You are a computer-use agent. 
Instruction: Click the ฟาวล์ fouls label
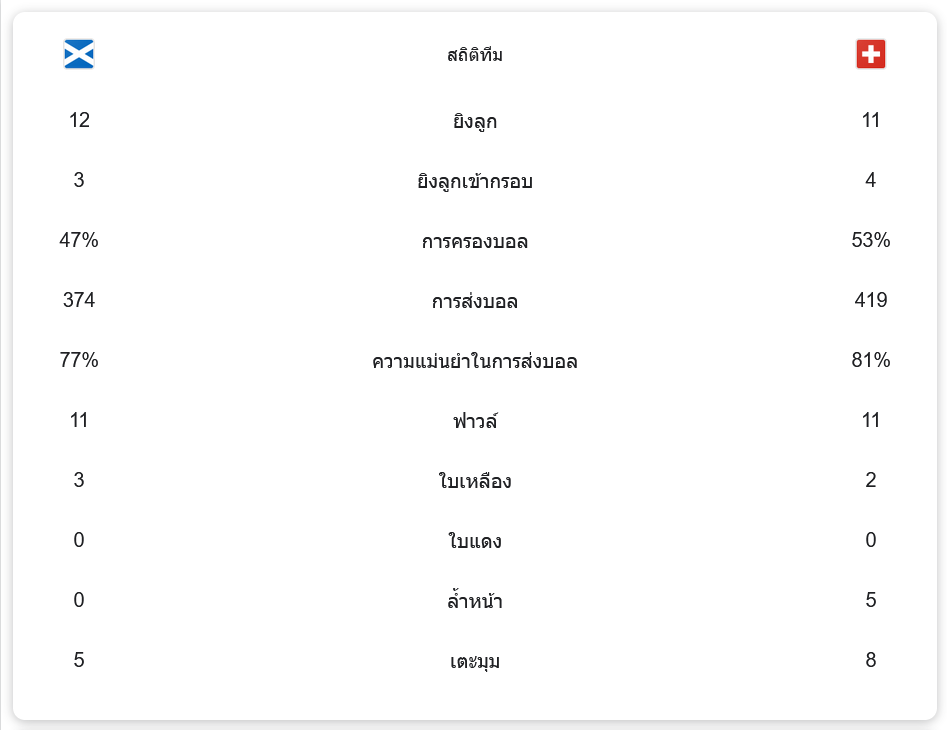pyautogui.click(x=475, y=422)
